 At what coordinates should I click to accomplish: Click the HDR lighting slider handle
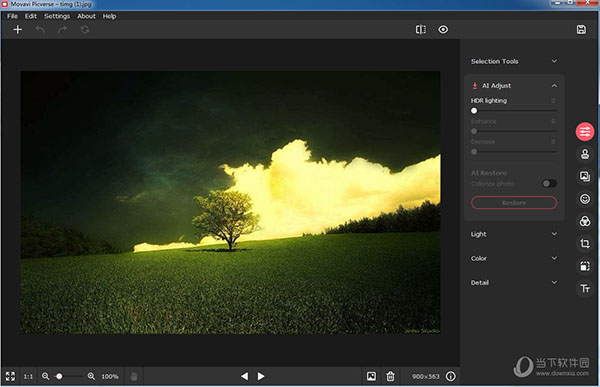(x=474, y=111)
